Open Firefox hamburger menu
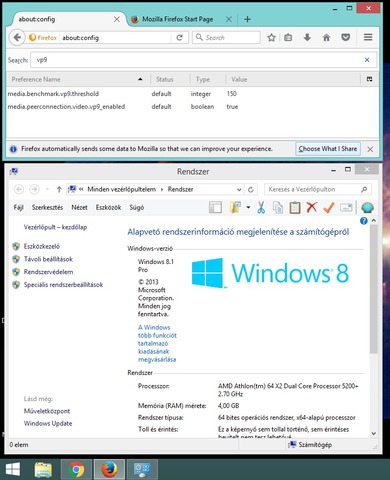The image size is (390, 480). pyautogui.click(x=368, y=37)
